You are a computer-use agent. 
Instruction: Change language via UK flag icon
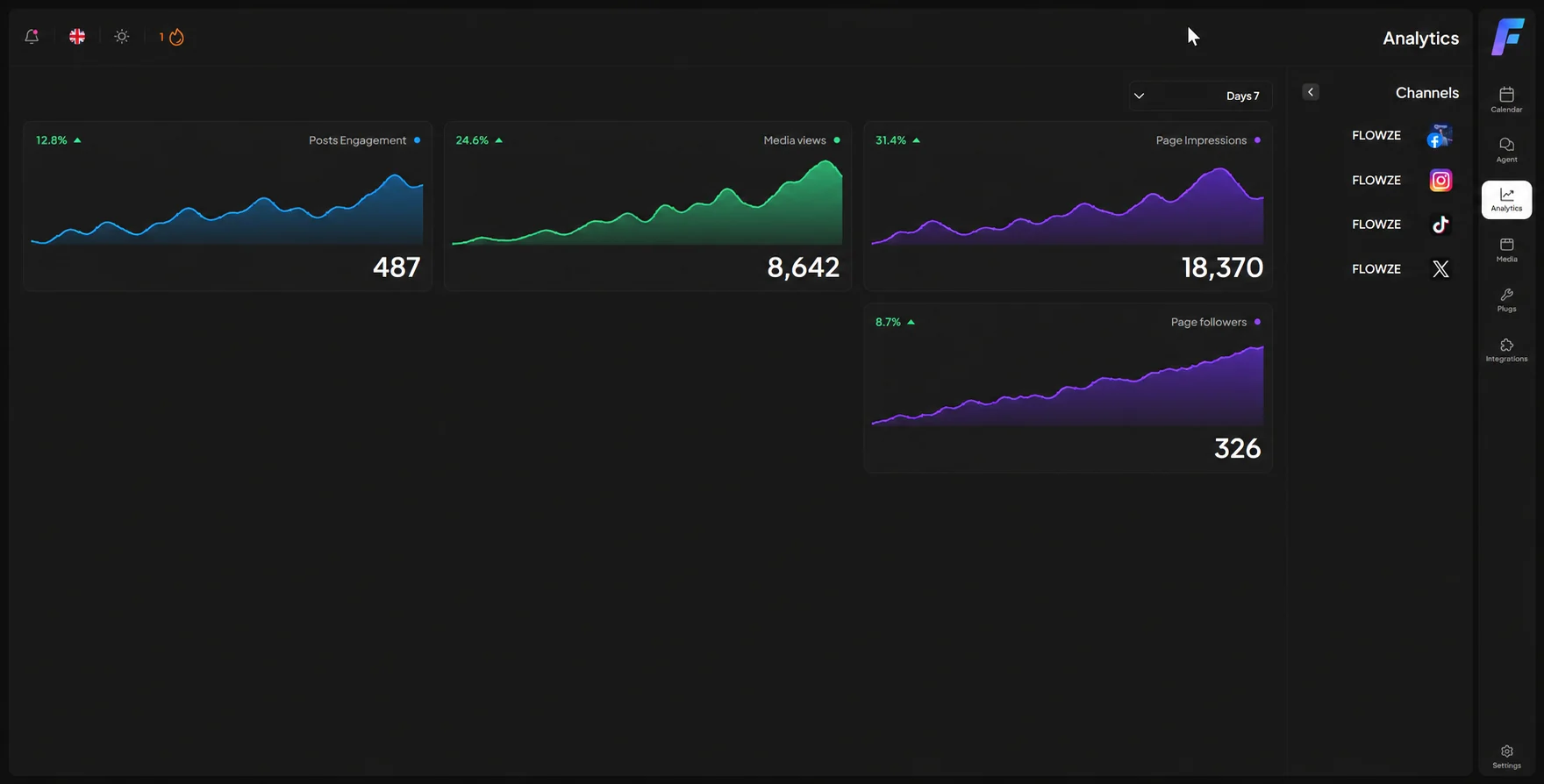click(77, 37)
